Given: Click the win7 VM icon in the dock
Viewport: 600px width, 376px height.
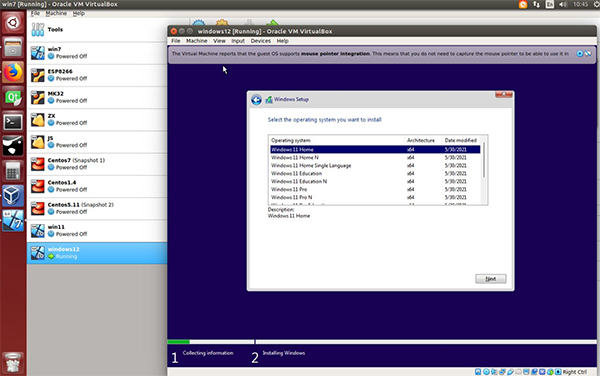Looking at the screenshot, I should [13, 220].
